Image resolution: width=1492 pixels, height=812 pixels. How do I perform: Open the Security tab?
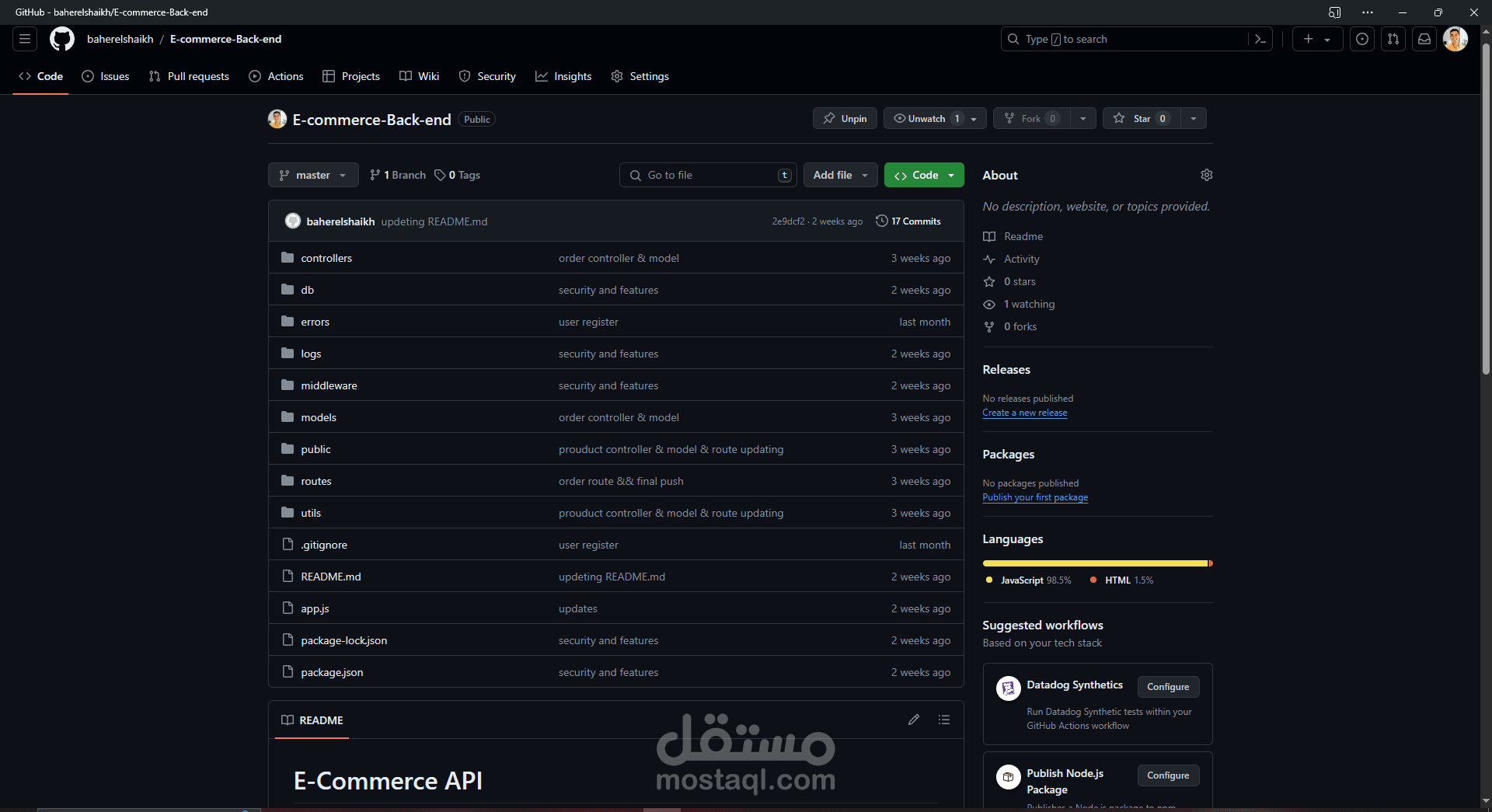[487, 76]
